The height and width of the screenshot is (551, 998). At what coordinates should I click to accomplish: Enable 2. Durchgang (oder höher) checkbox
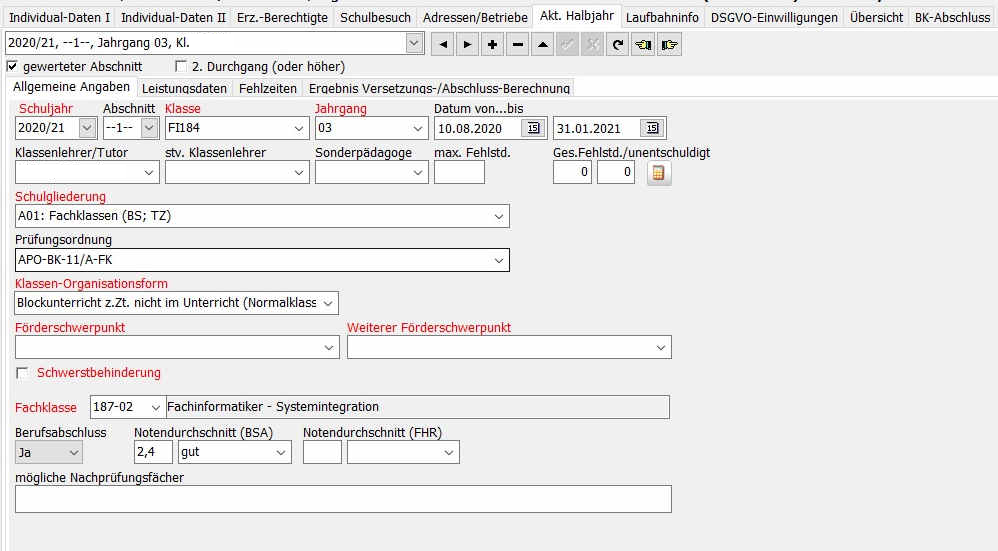pyautogui.click(x=181, y=66)
